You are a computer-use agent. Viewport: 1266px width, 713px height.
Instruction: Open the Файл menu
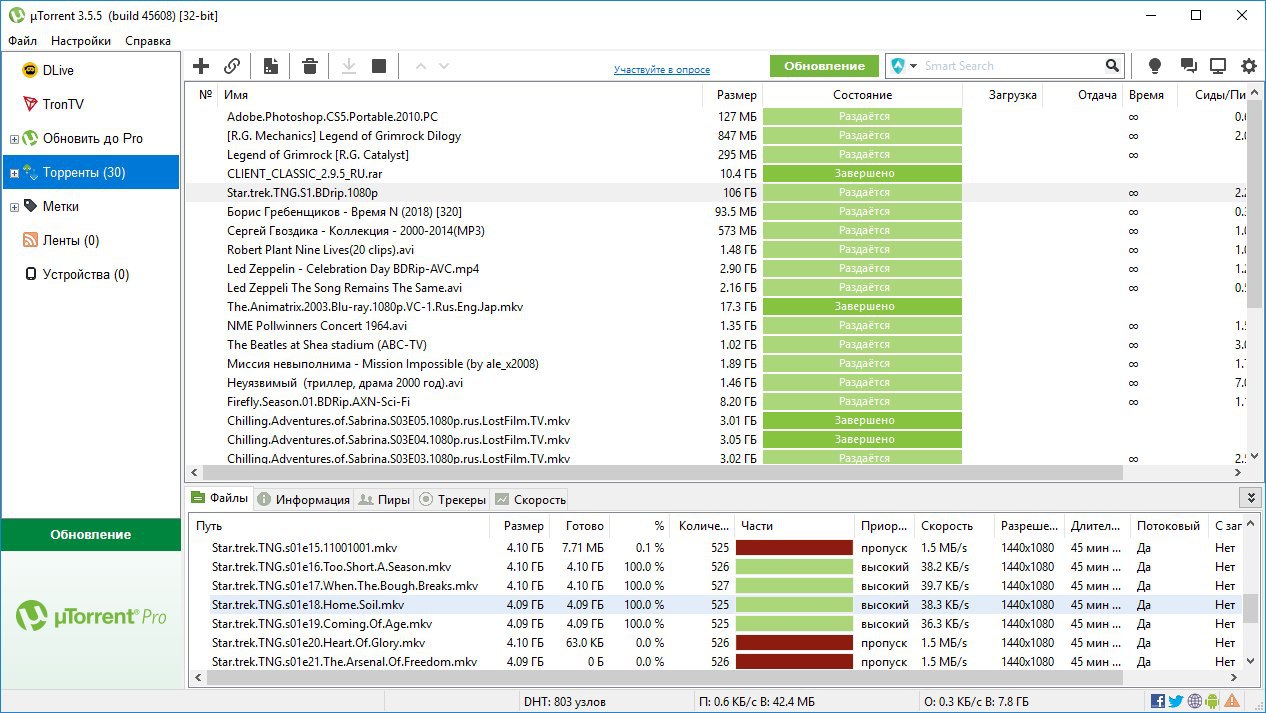coord(22,41)
